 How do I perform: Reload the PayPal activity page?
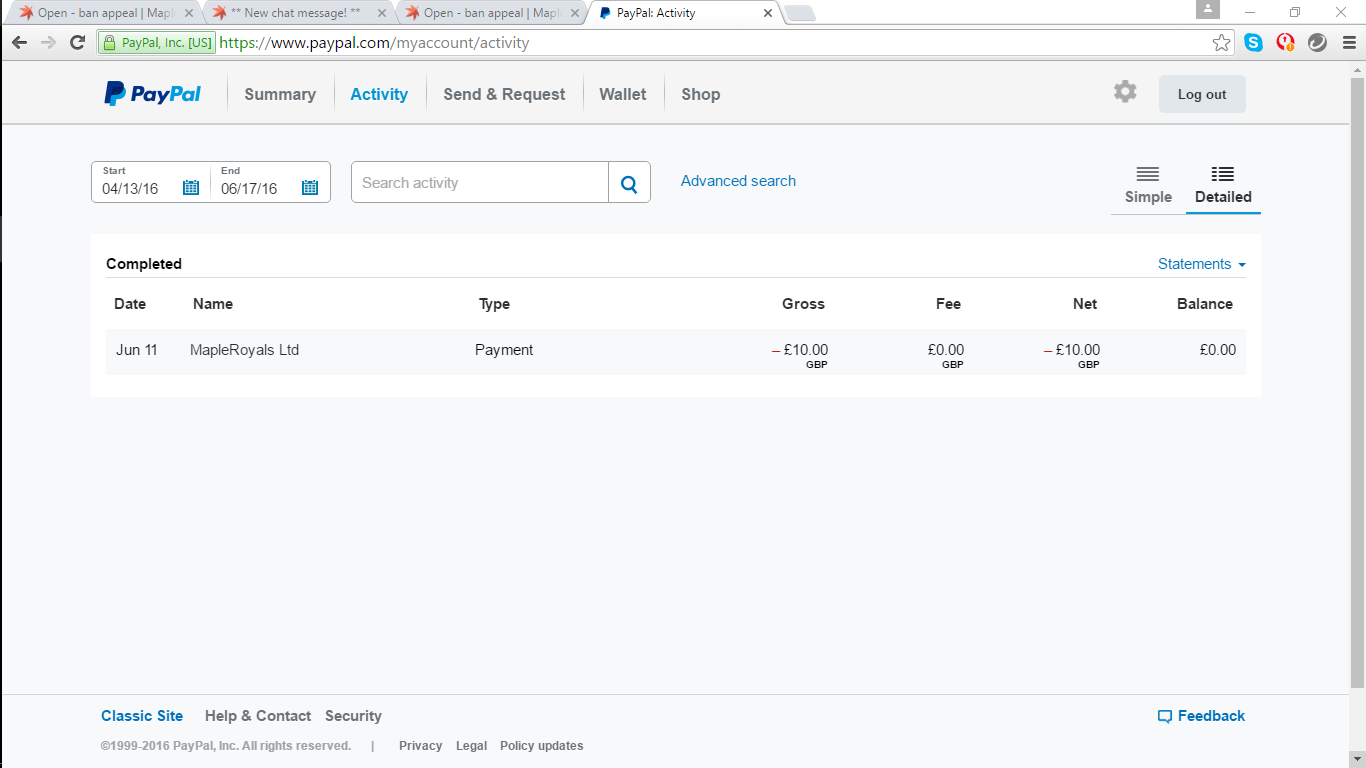pyautogui.click(x=77, y=43)
